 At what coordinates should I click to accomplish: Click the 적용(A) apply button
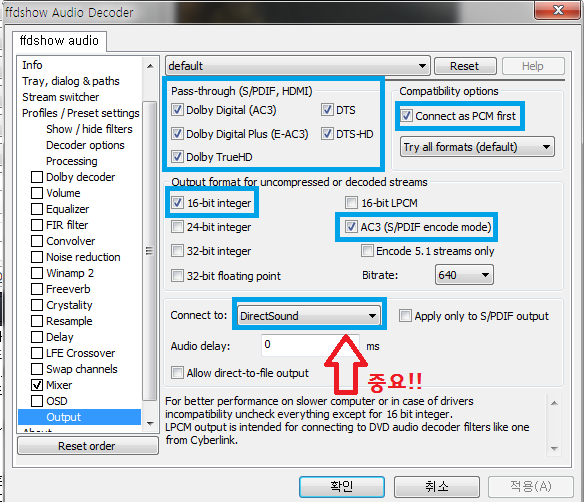pos(531,486)
